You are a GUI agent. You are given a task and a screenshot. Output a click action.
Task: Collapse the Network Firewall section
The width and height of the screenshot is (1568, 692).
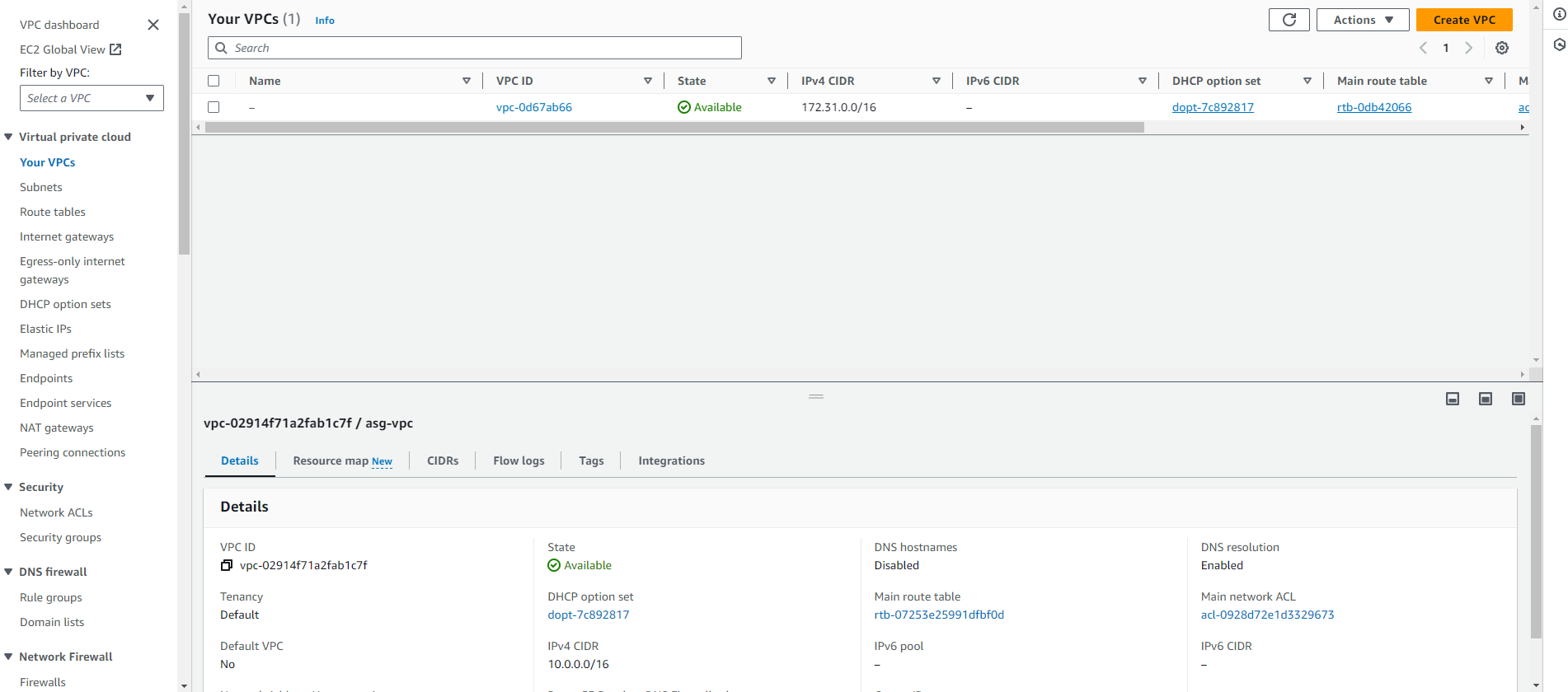point(8,657)
